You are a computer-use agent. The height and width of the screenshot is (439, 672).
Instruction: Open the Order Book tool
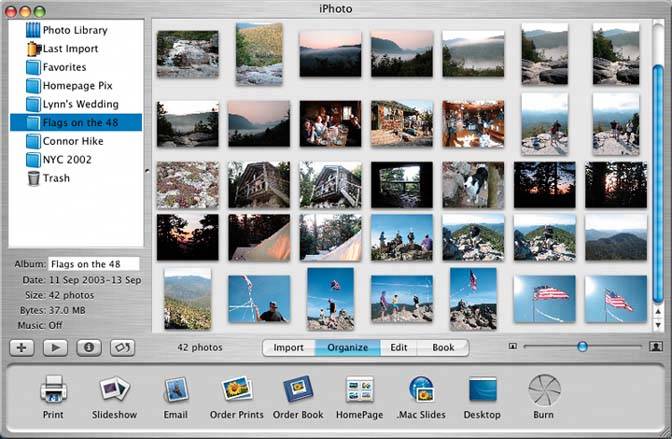point(297,390)
